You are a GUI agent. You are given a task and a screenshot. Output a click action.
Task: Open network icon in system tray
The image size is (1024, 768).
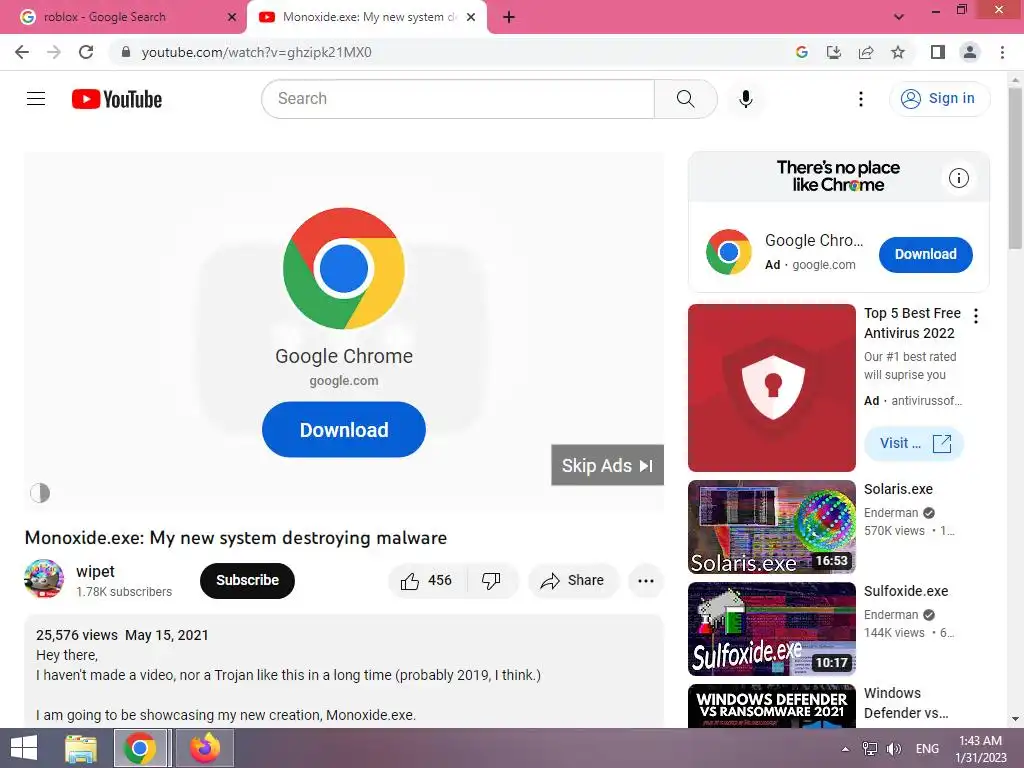click(x=870, y=749)
